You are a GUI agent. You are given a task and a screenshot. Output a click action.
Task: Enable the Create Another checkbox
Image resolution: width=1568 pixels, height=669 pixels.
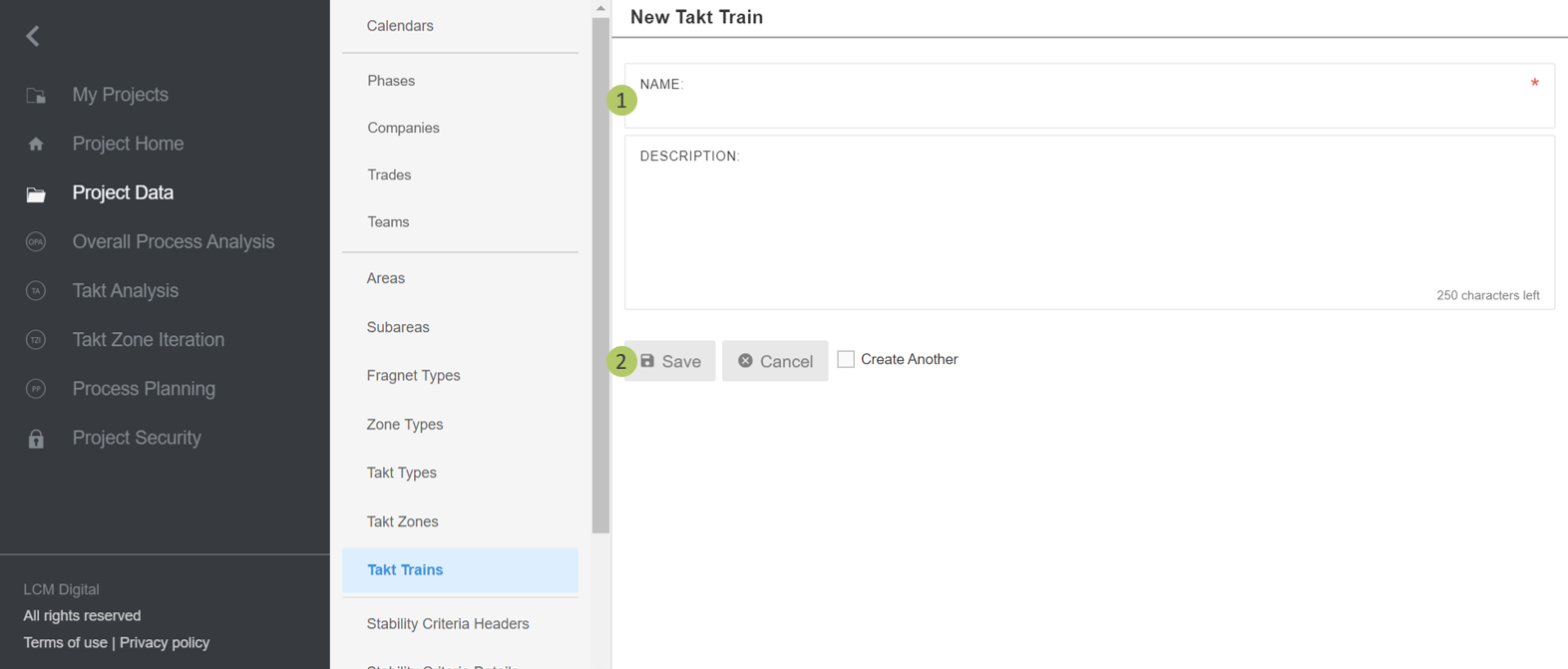point(846,359)
